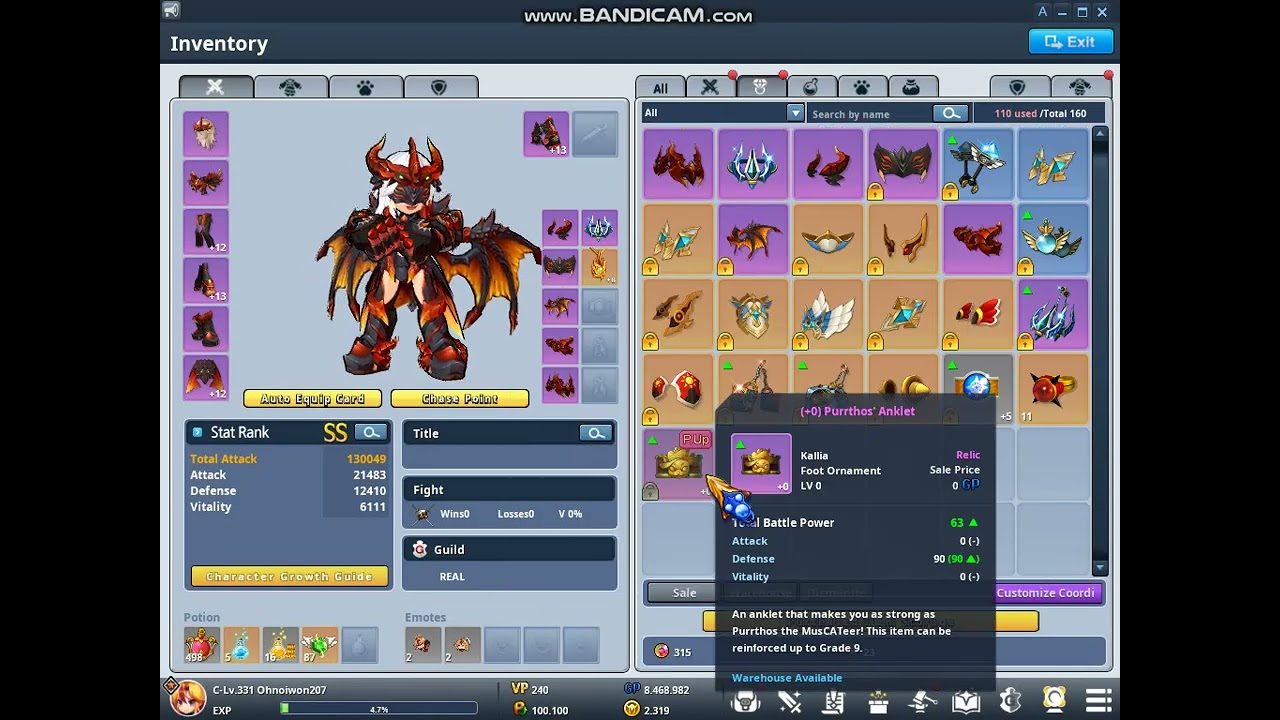Switch to the paw pet tab on character panel
This screenshot has height=720, width=1280.
pos(365,88)
